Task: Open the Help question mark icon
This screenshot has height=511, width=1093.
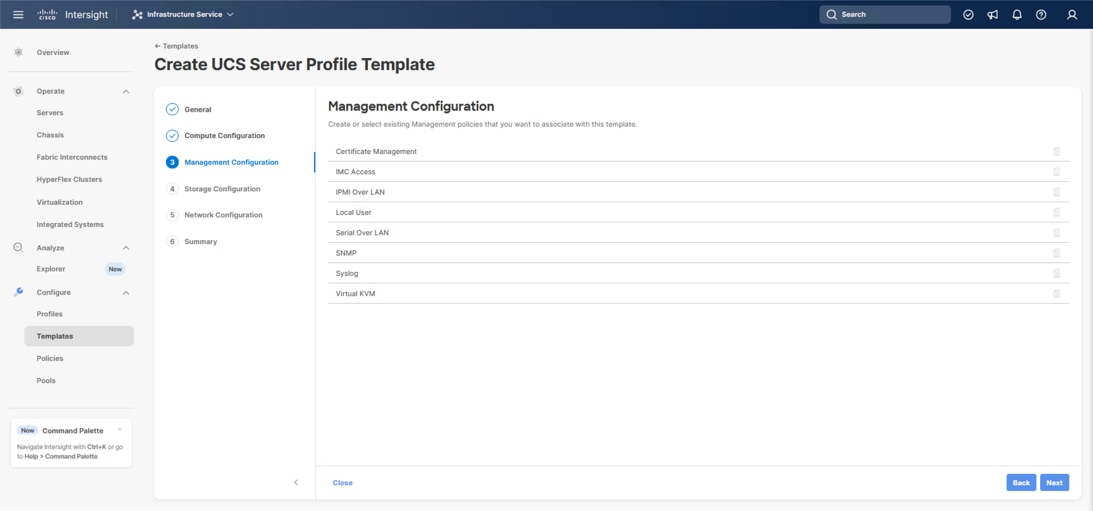Action: pos(1041,15)
